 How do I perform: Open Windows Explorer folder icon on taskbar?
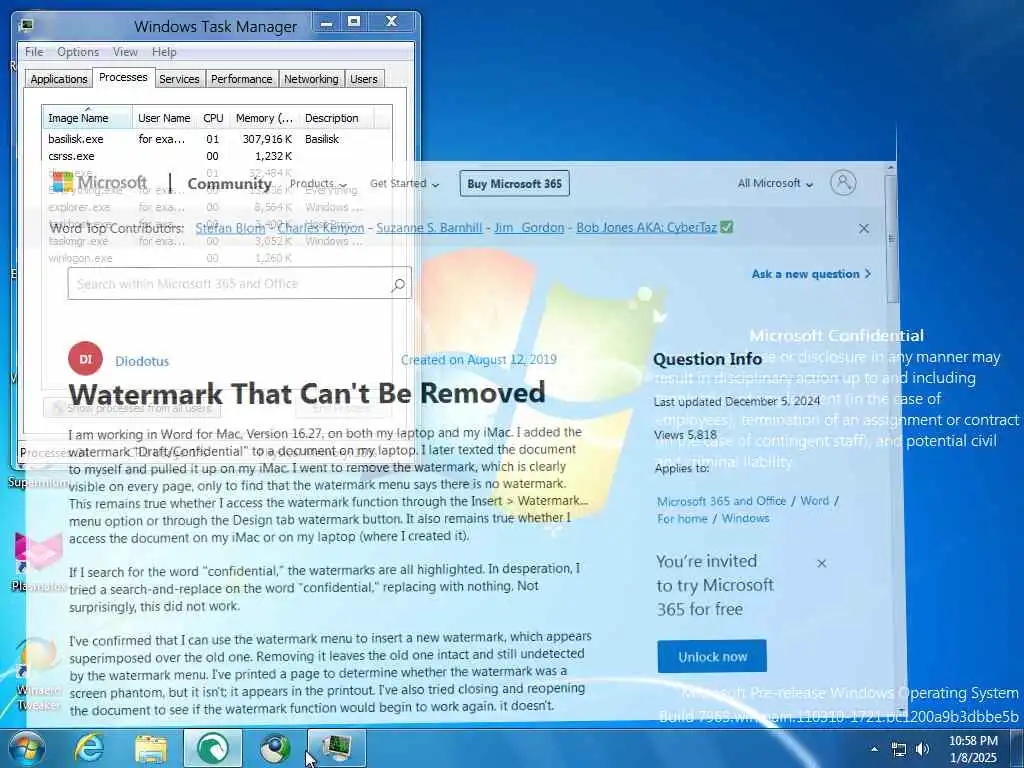click(x=151, y=748)
